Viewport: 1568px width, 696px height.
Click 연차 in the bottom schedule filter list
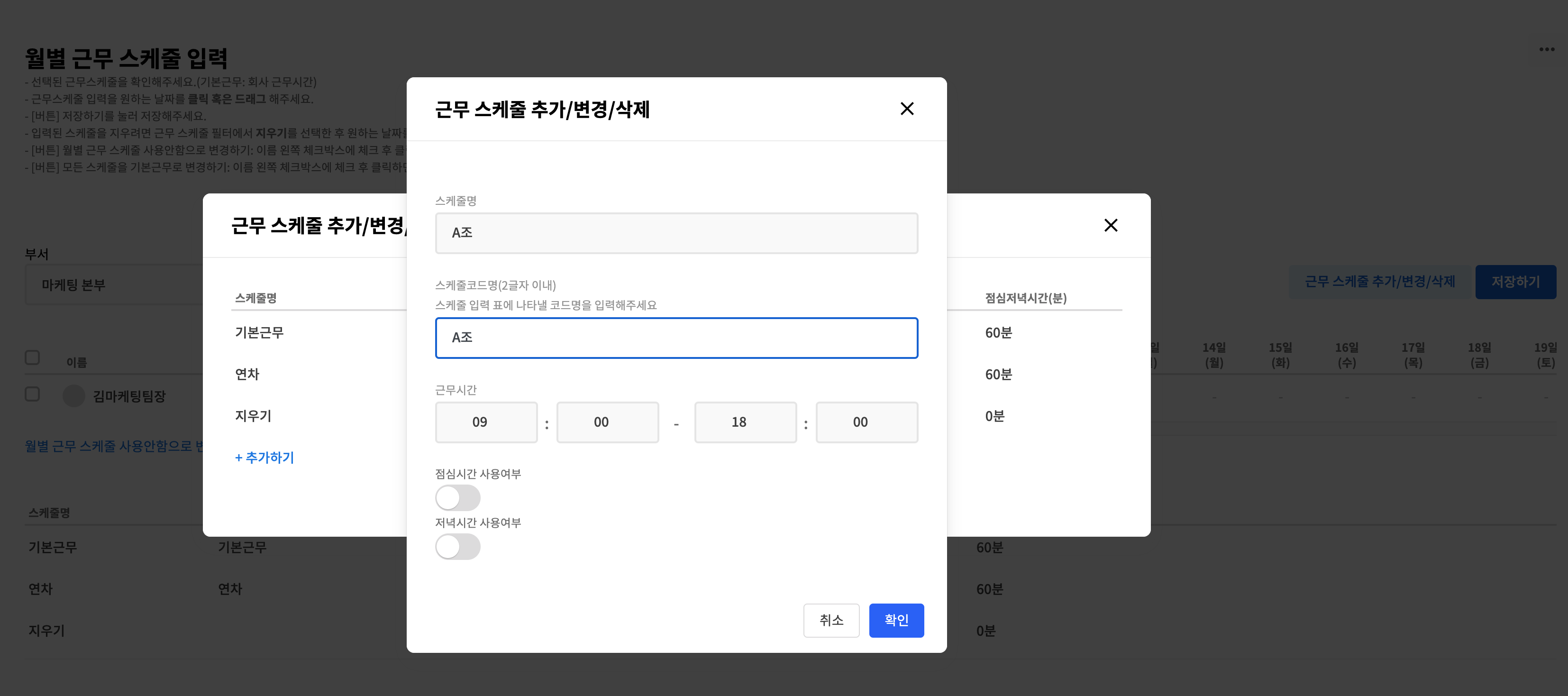[41, 589]
